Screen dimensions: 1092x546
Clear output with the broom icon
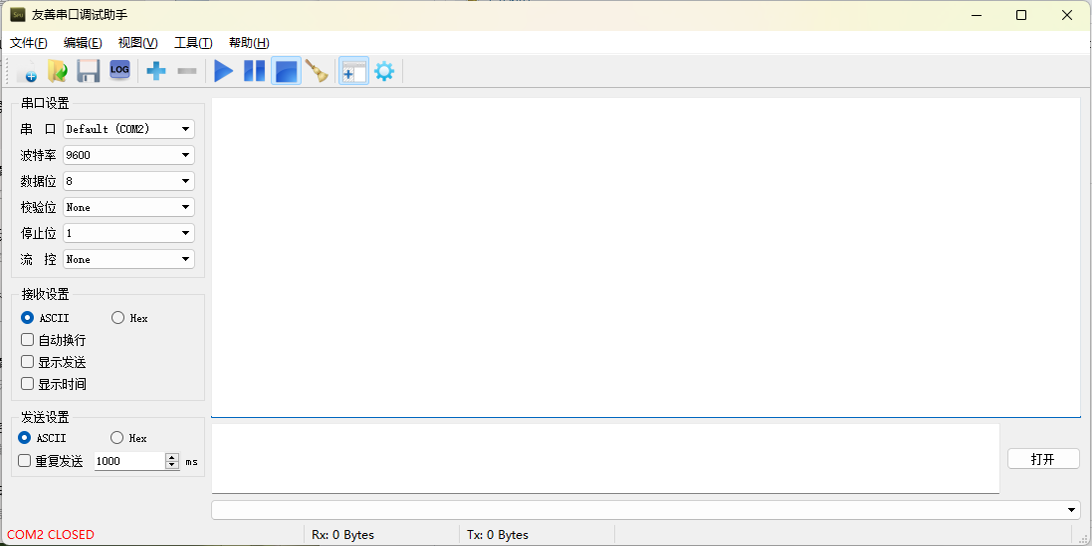tap(317, 71)
